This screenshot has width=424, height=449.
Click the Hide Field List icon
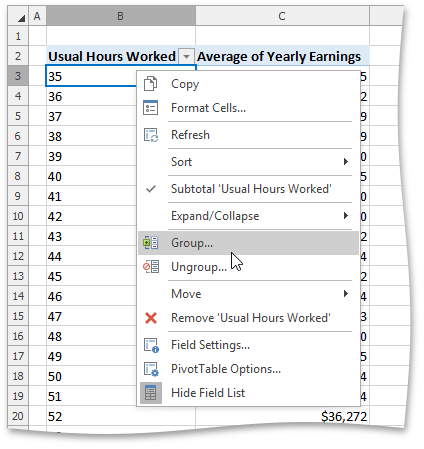coord(151,393)
